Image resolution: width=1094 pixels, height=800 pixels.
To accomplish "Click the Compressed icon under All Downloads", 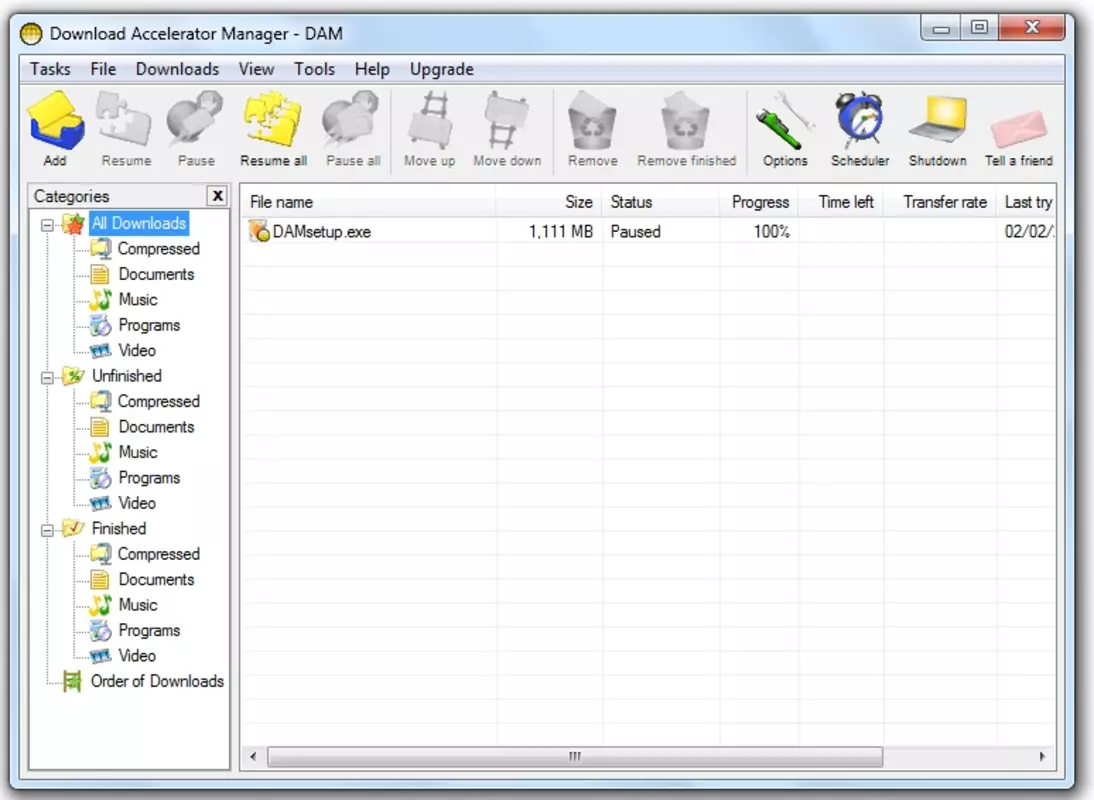I will 100,248.
